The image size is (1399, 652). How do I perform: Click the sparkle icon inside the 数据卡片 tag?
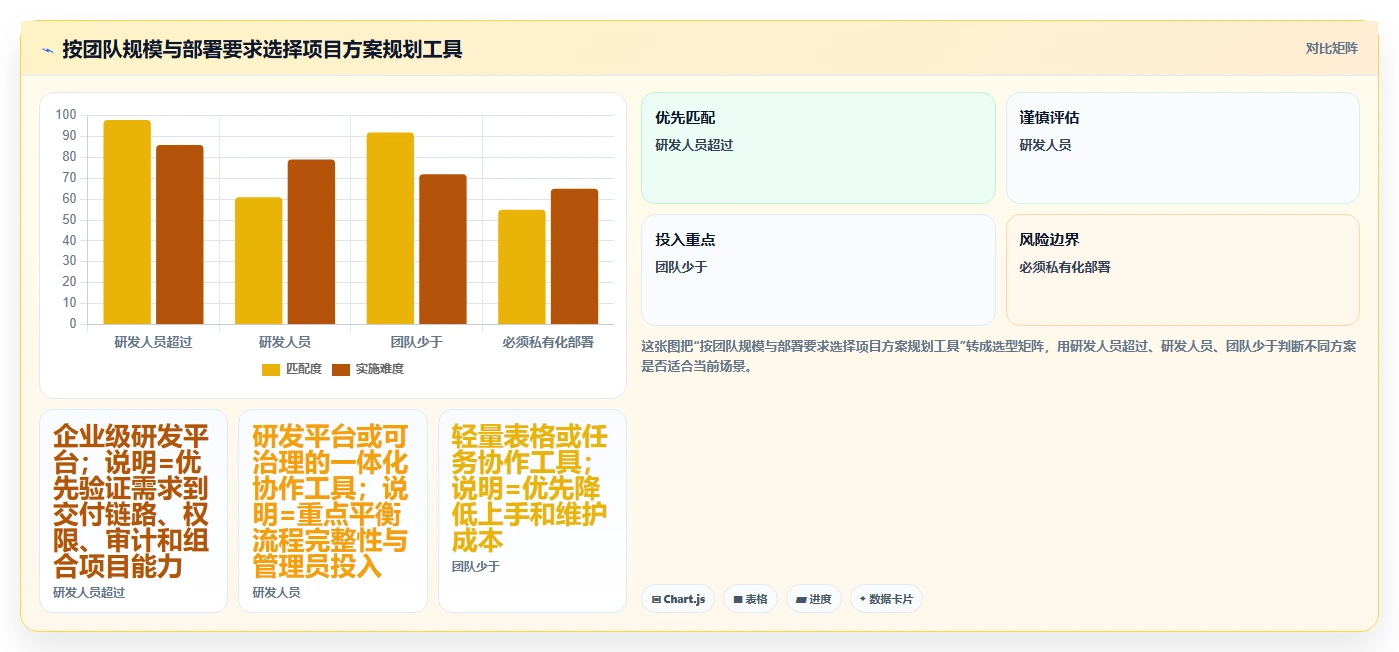coord(863,599)
